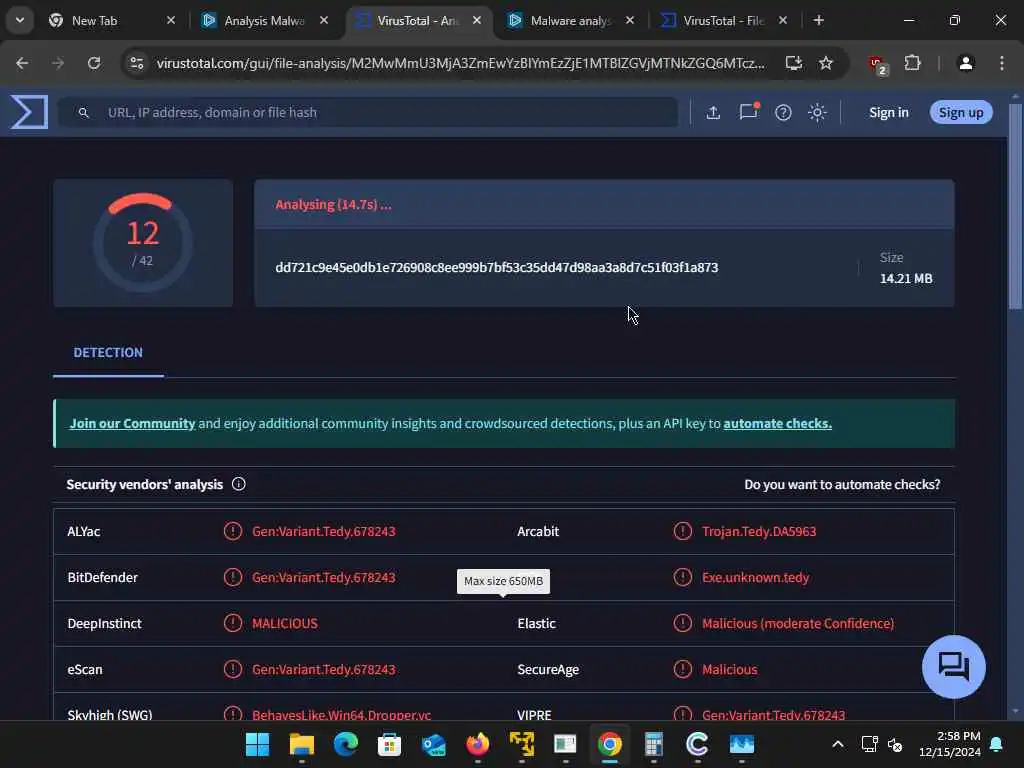Open the floating chat bubble button
Screen dimensions: 1024x768
point(953,667)
